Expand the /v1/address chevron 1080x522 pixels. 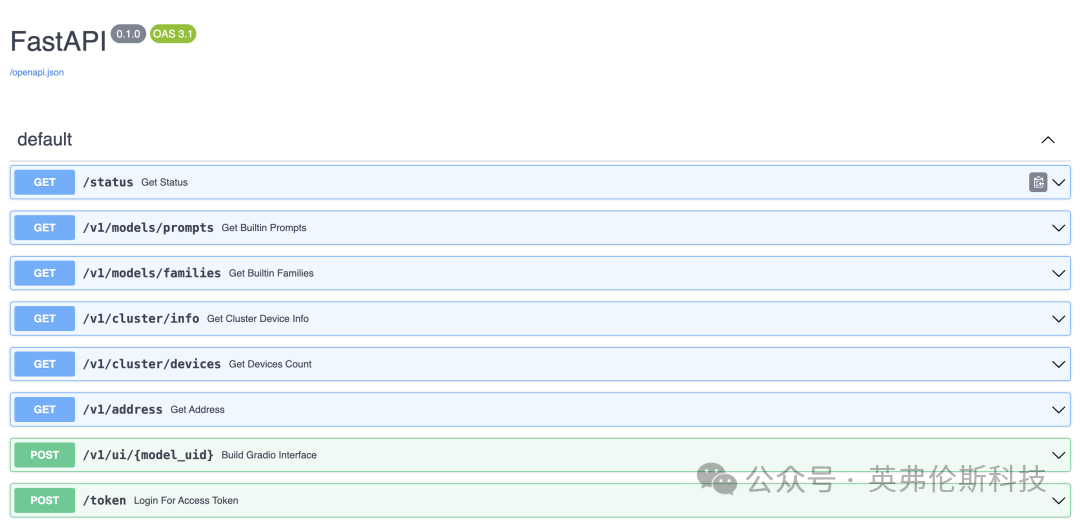(1059, 410)
